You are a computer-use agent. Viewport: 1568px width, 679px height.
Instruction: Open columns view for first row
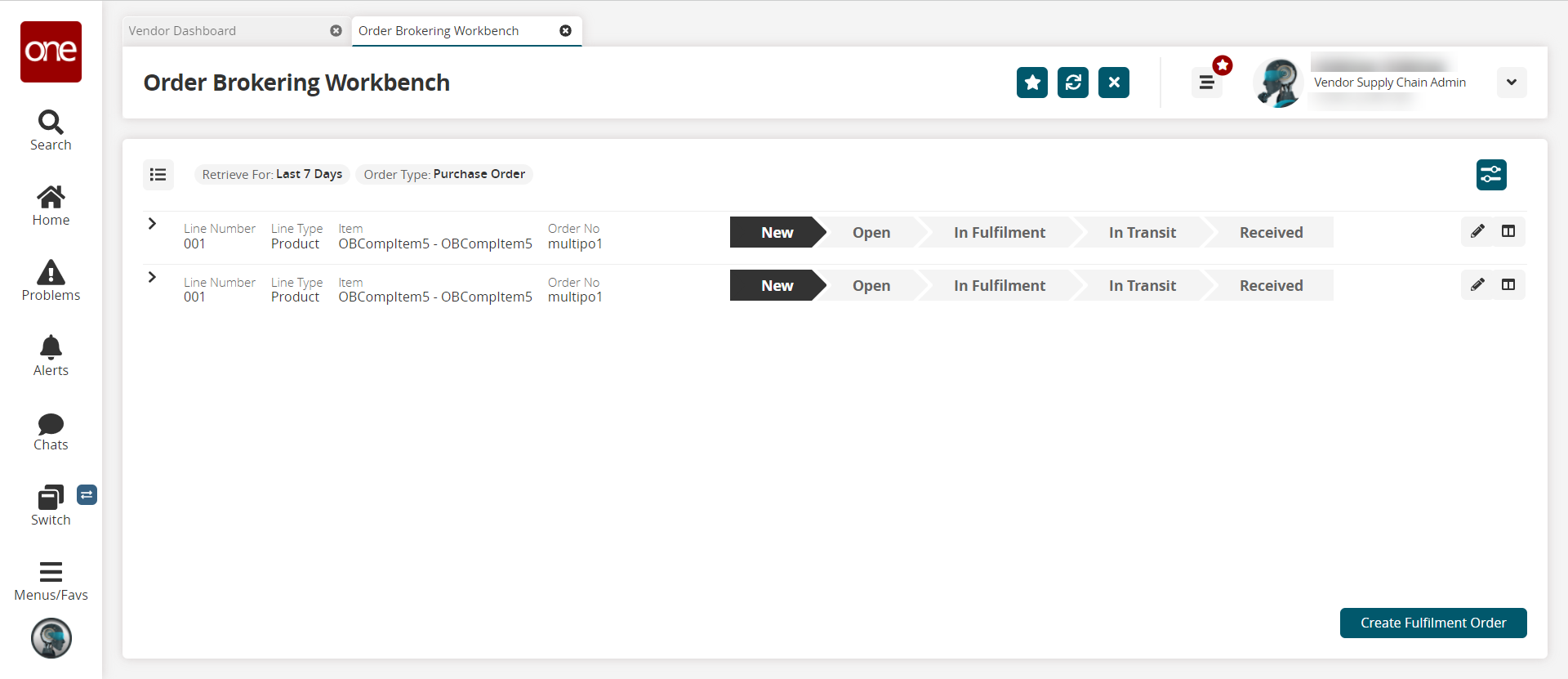click(1508, 231)
